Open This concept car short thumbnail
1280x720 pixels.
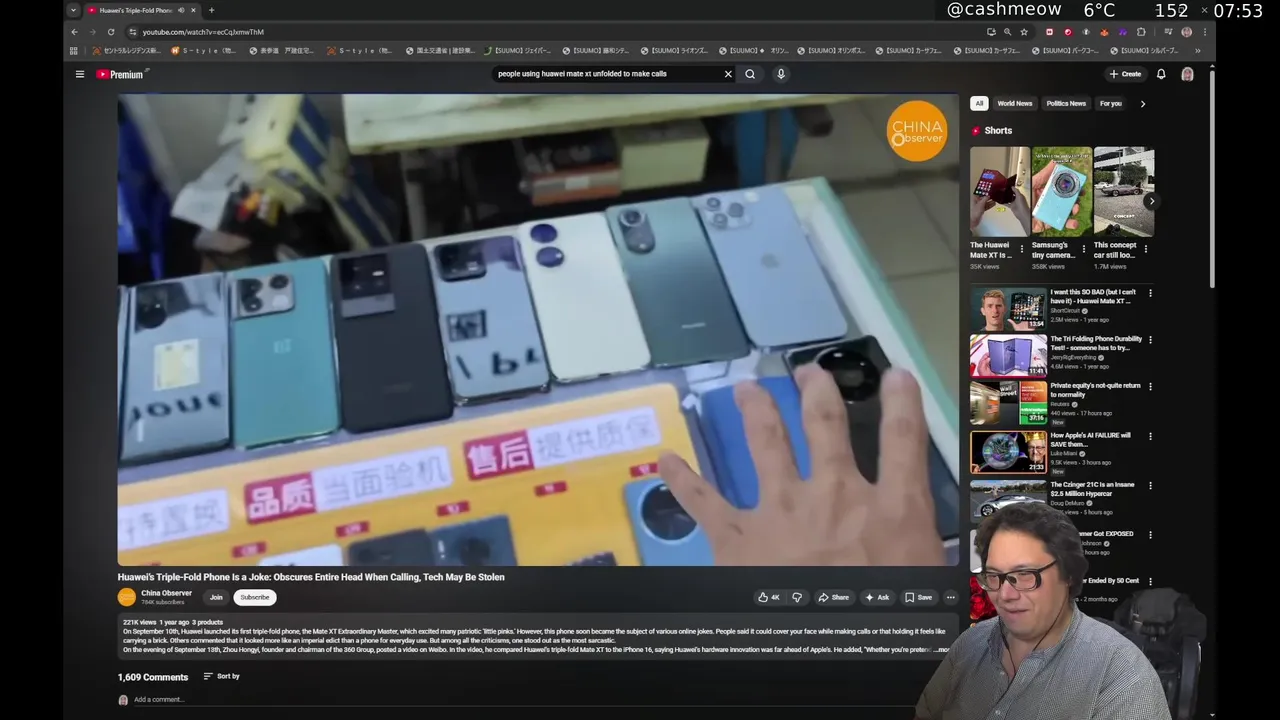1124,191
